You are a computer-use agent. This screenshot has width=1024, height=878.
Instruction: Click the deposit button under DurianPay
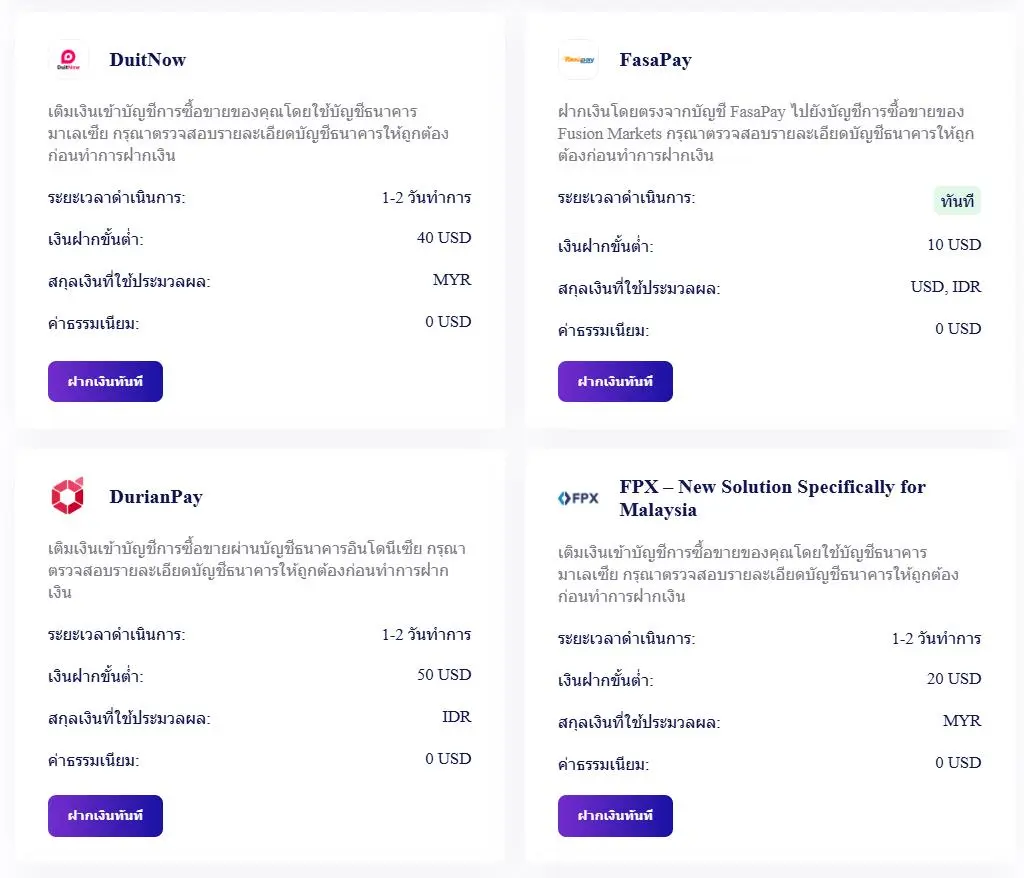pos(105,815)
